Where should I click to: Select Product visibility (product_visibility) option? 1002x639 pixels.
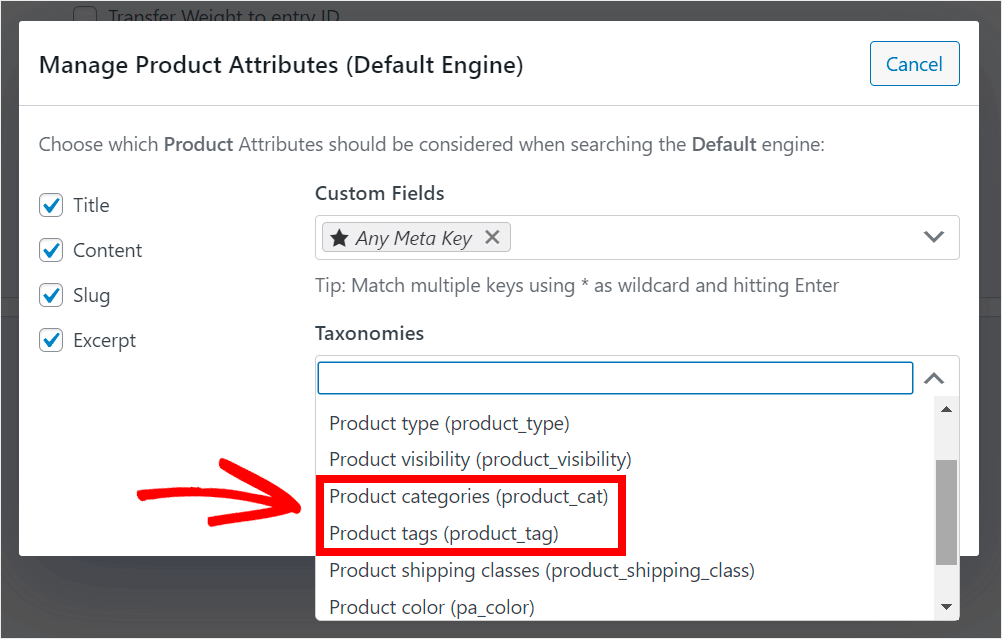coord(625,459)
